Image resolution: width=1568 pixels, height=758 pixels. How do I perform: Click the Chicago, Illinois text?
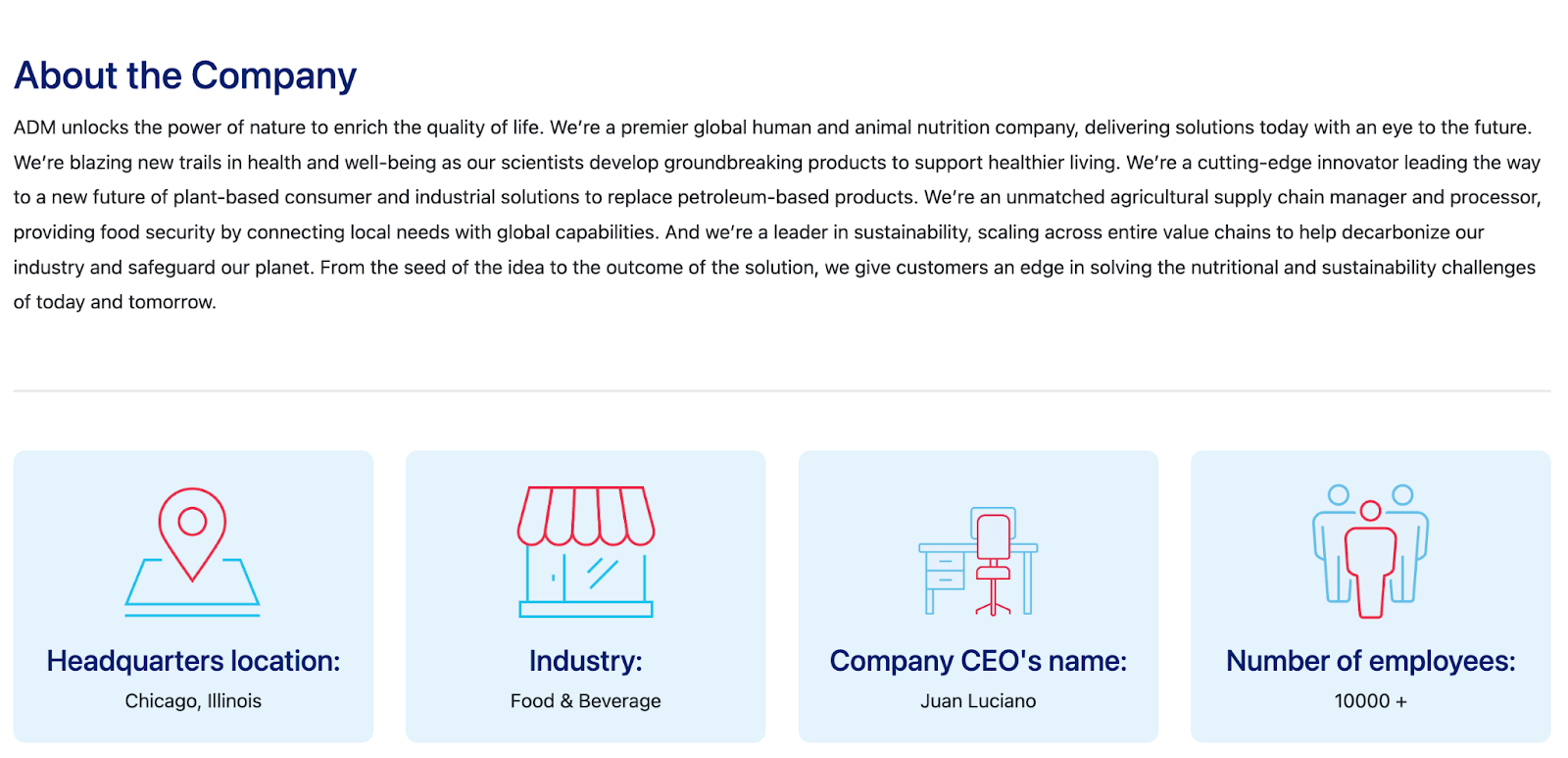(193, 701)
